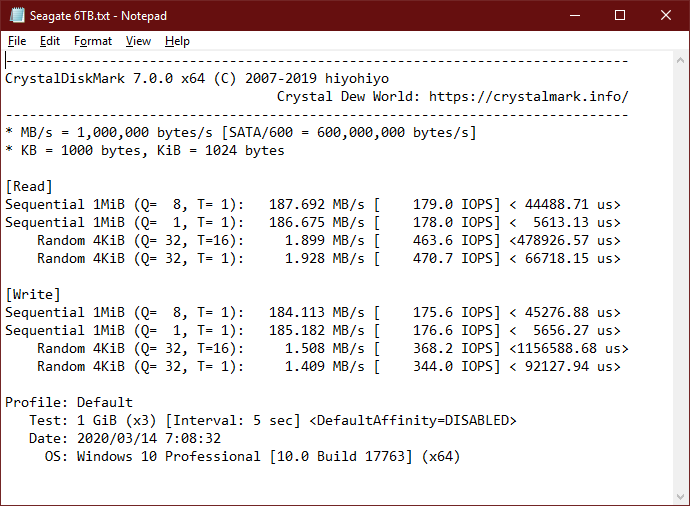Screen dimensions: 690x506
Task: Click the Windows 10 Professional OS line
Action: [252, 456]
